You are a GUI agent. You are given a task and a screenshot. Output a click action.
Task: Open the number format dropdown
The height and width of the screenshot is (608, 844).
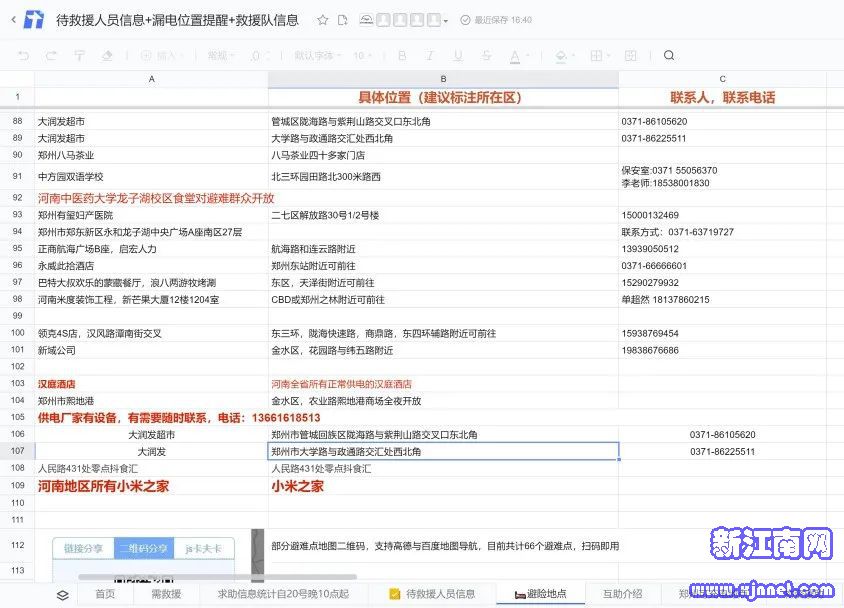220,55
